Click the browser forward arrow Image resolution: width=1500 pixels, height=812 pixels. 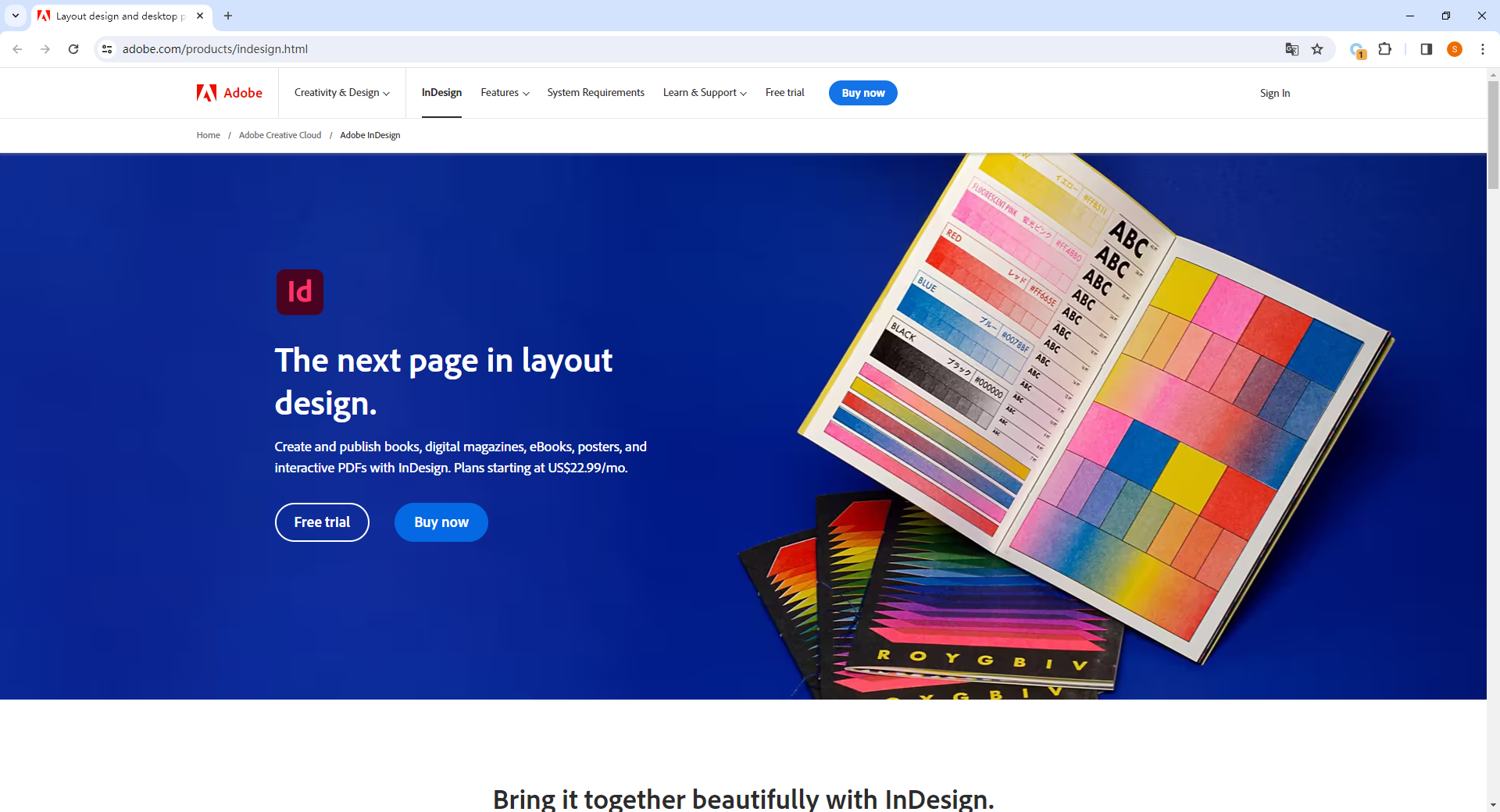tap(45, 49)
